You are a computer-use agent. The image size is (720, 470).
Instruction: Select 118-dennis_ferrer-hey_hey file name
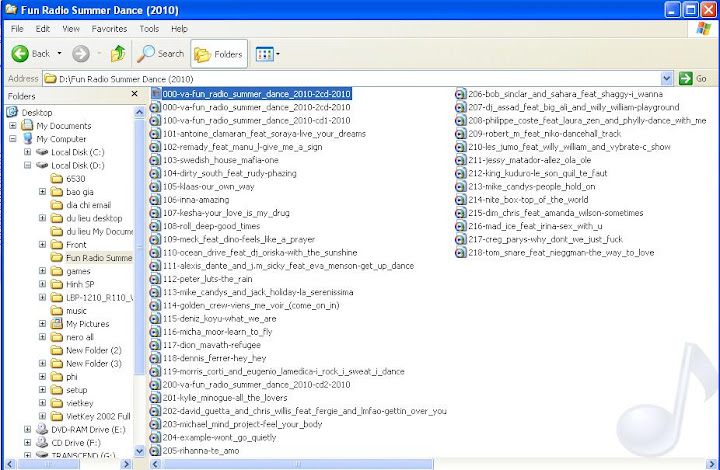pyautogui.click(x=214, y=358)
